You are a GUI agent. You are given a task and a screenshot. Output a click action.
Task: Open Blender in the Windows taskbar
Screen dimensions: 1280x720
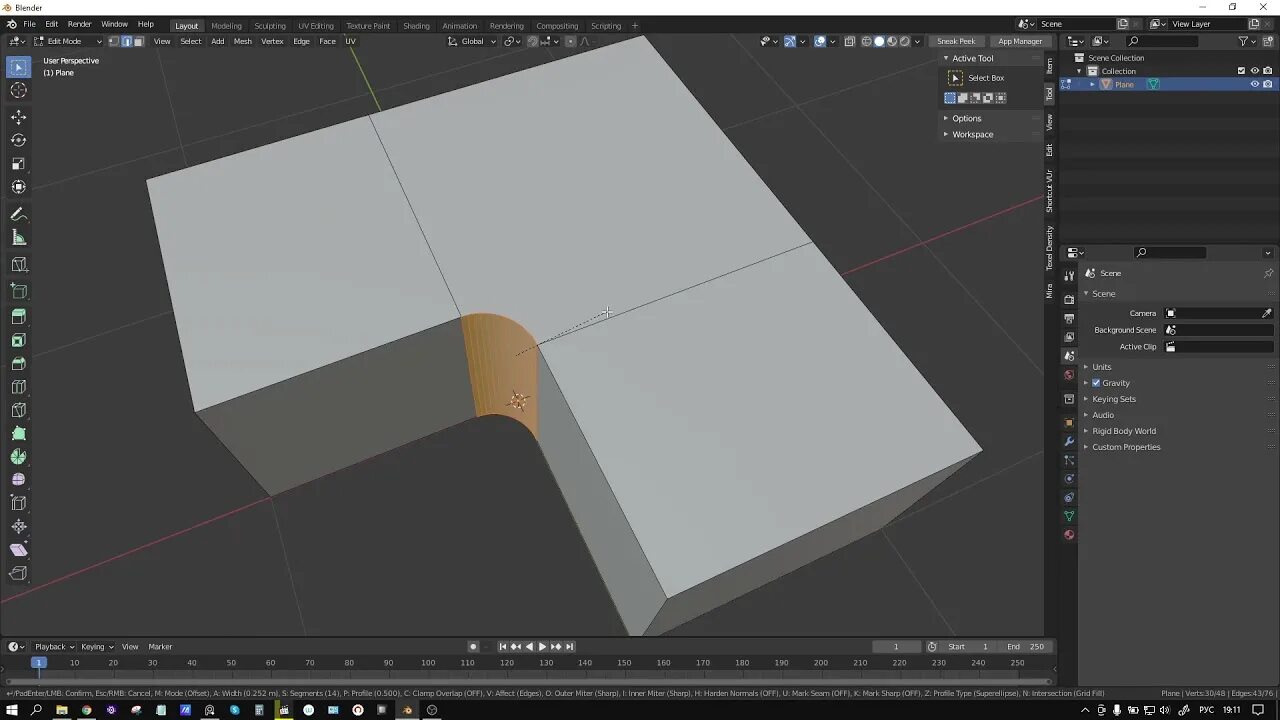407,710
